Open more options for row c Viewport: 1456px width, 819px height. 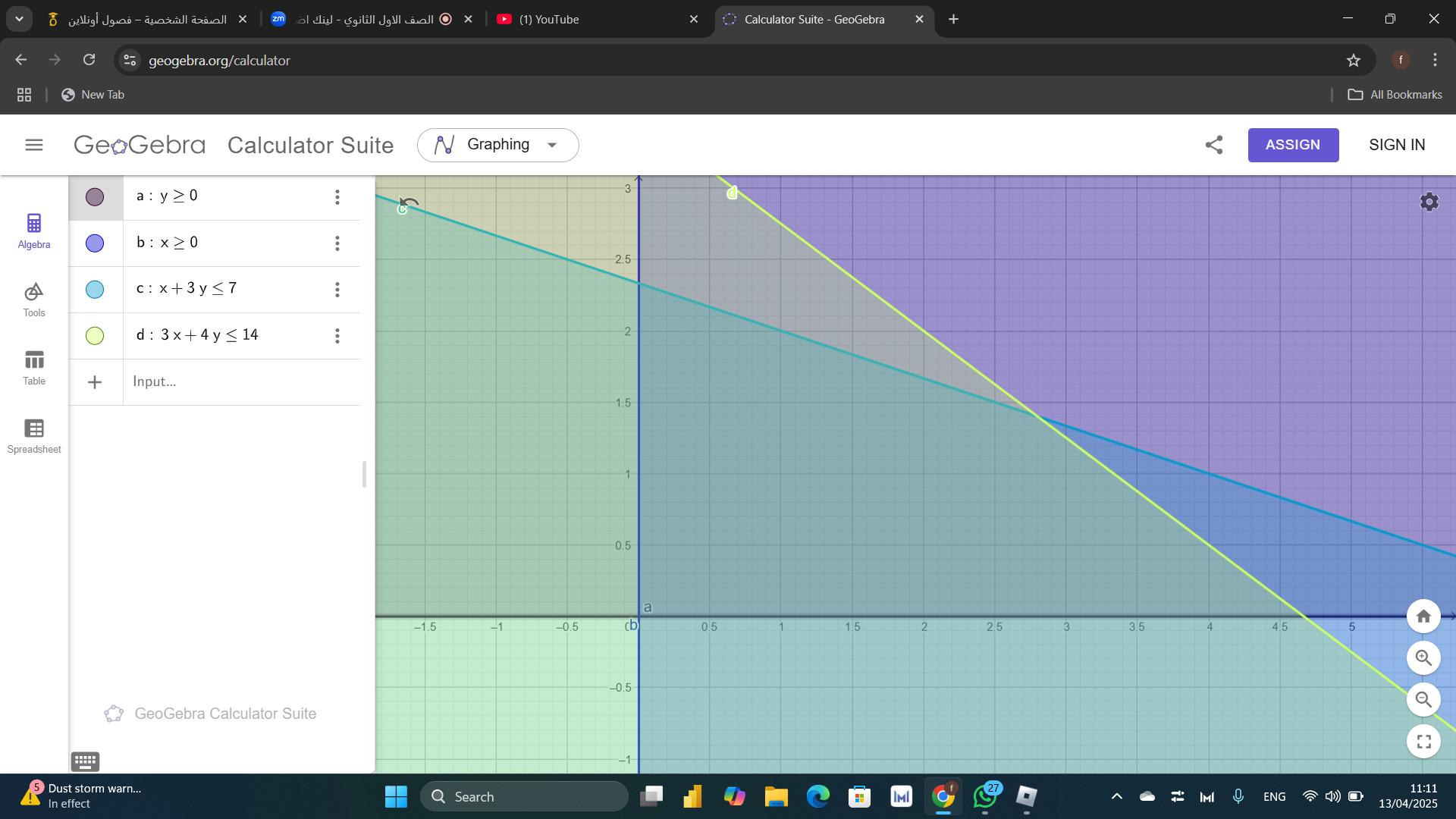(337, 290)
